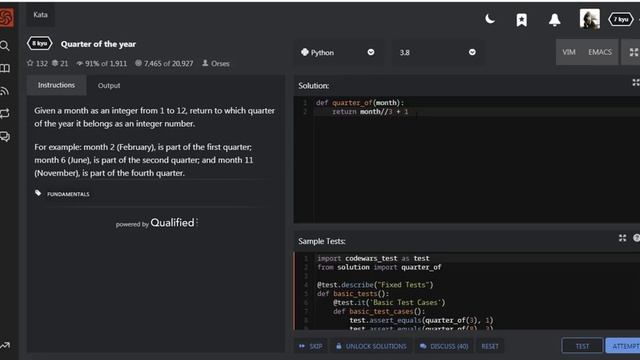Click the collections icon with 21 count
Viewport: 640px width, 360px height.
pyautogui.click(x=55, y=63)
